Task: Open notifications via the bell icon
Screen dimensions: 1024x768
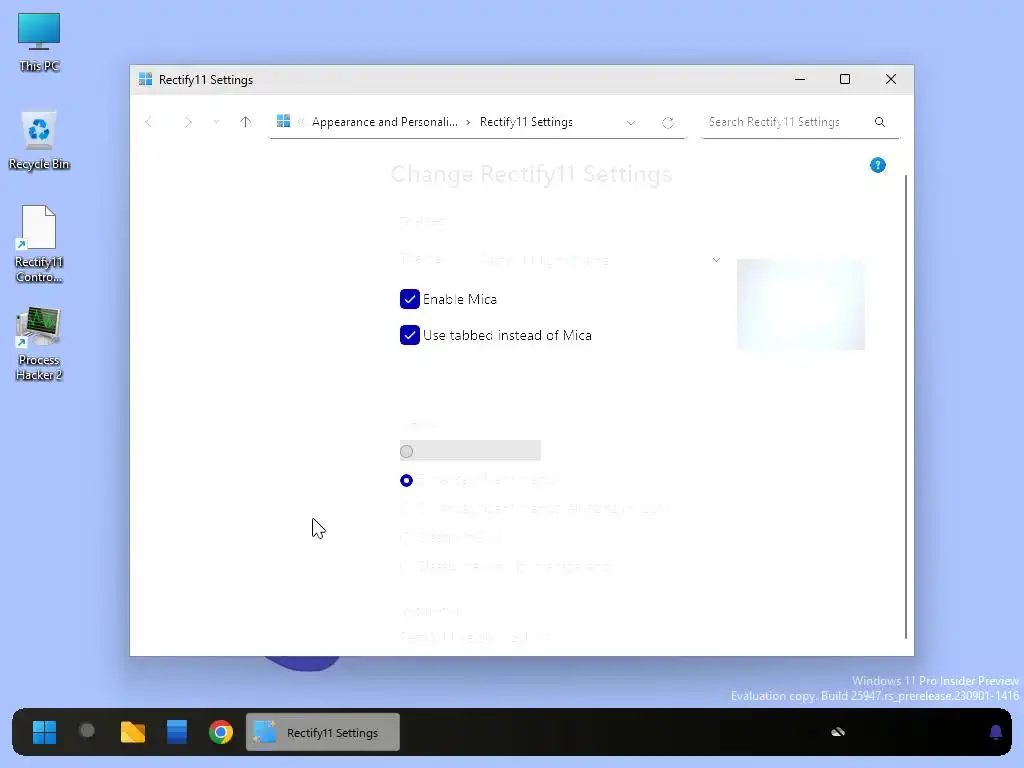Action: click(x=995, y=732)
